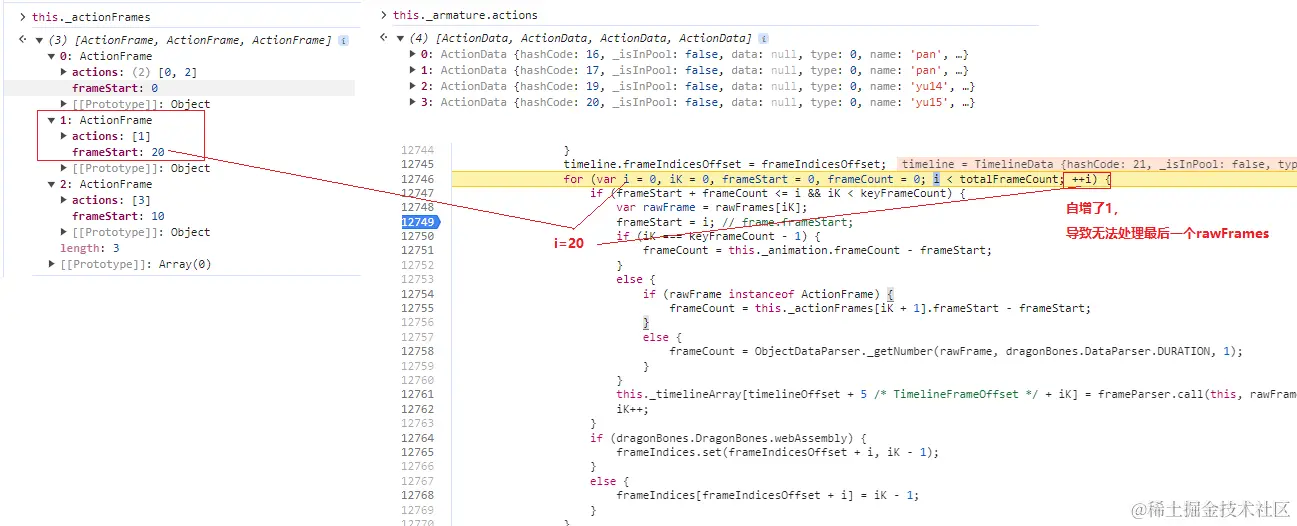Expand ActionData entry 3 named 'yu15'

pos(414,102)
